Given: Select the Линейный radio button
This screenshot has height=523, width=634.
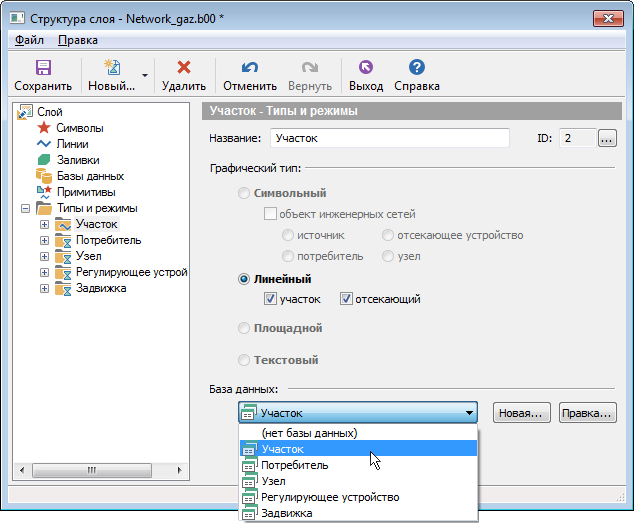Looking at the screenshot, I should point(244,279).
